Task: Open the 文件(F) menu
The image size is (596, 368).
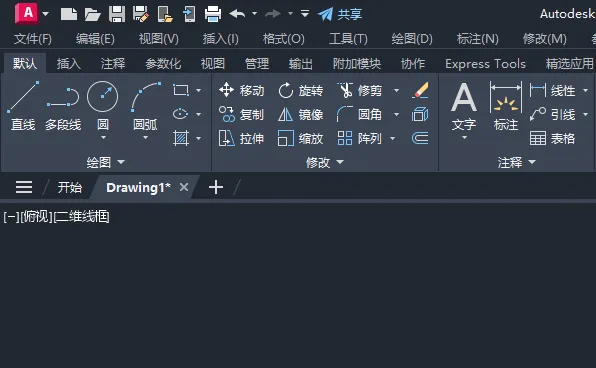Action: 33,39
